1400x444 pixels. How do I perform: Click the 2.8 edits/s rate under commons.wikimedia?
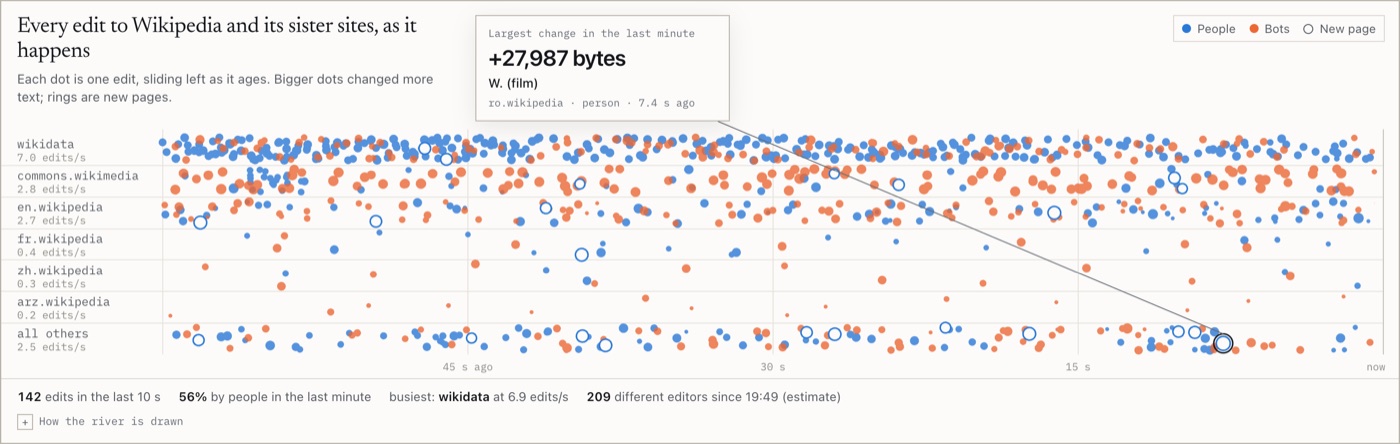click(51, 189)
